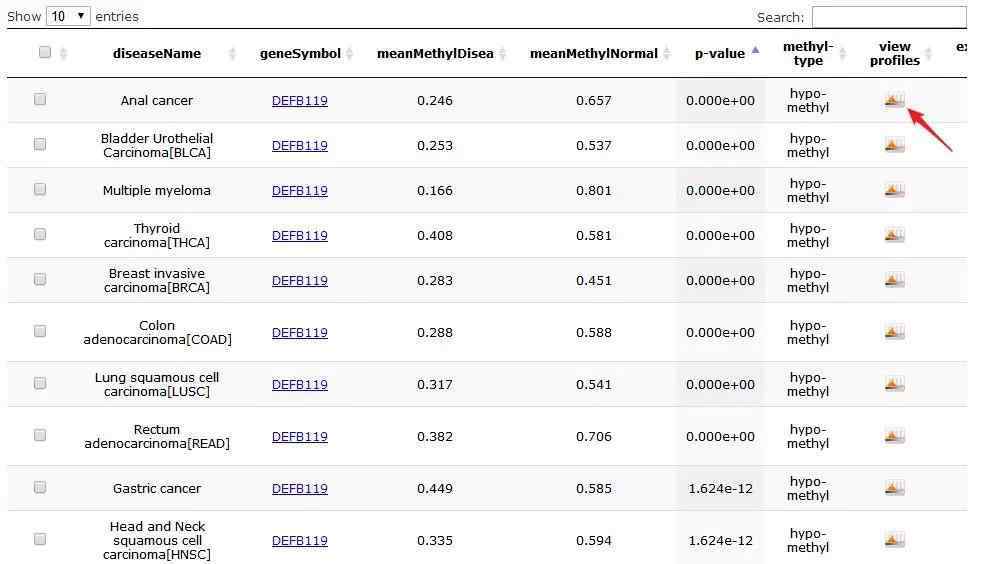
Task: Check the Anal cancer row checkbox
Action: (x=40, y=99)
